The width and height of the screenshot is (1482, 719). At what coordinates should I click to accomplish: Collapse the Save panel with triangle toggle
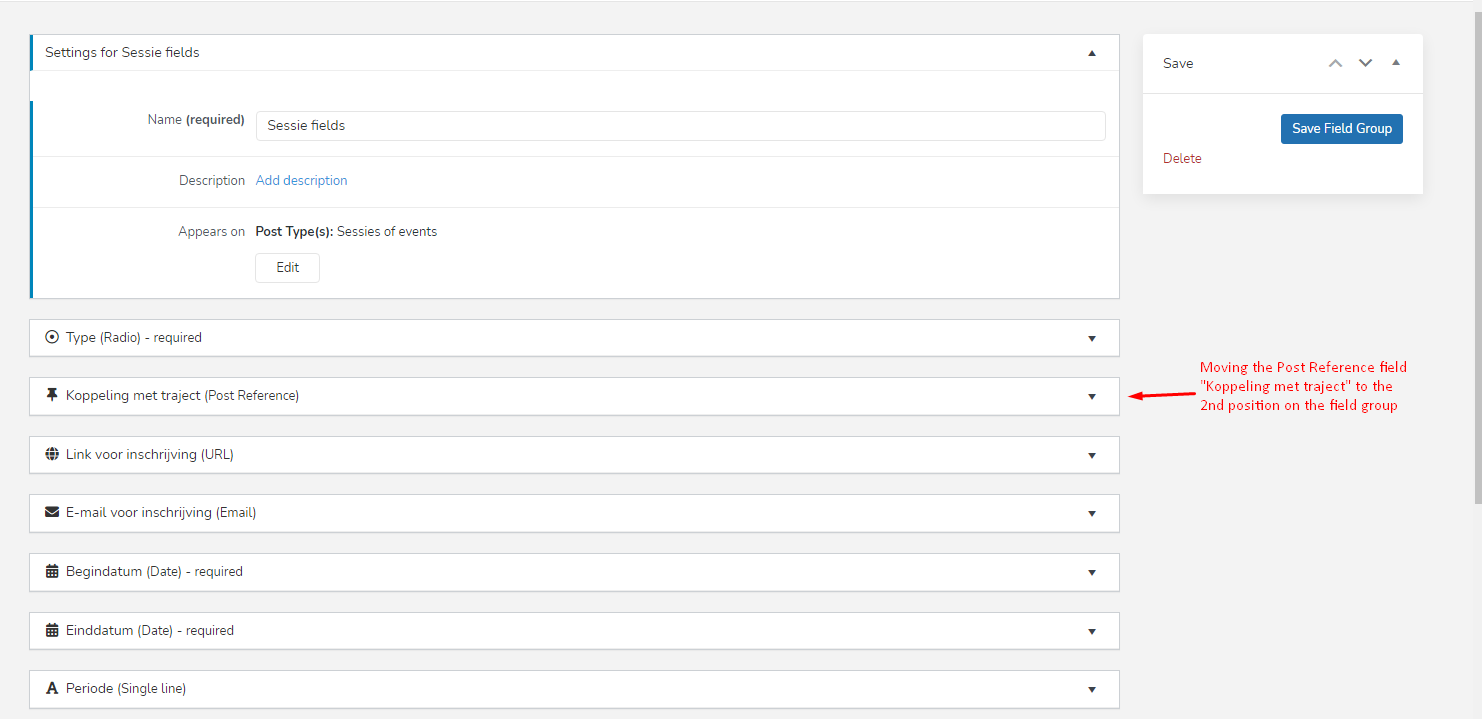(x=1396, y=63)
